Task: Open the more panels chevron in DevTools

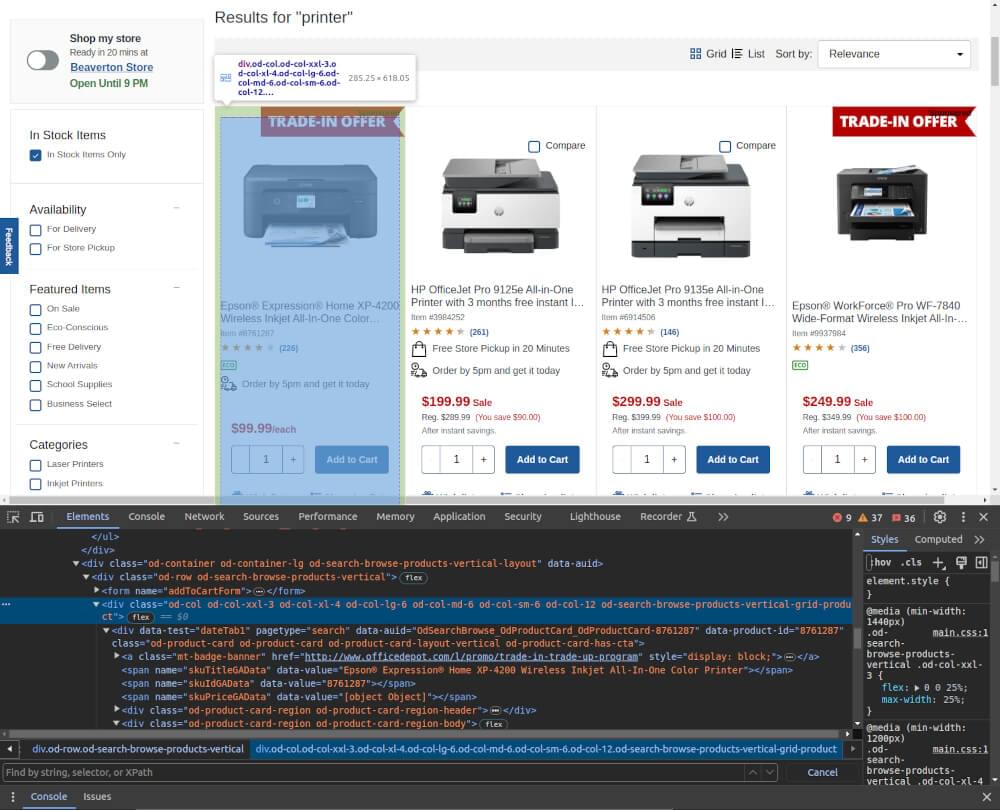Action: point(722,517)
